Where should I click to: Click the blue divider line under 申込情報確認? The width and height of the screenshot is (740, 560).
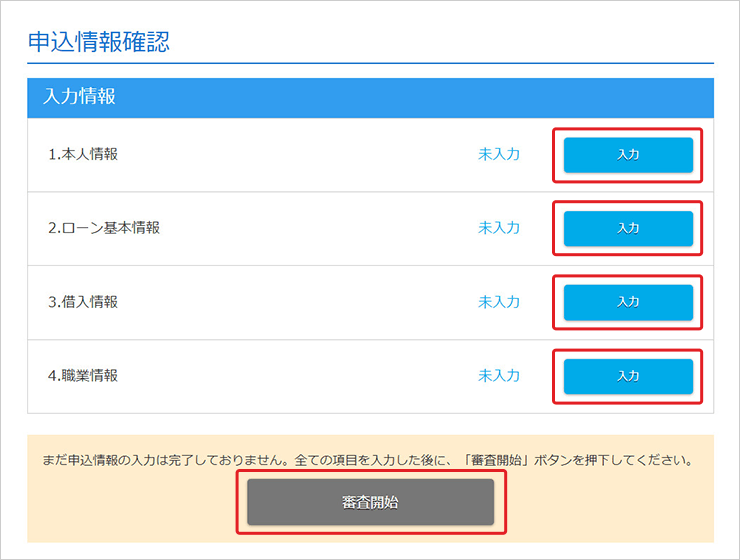tap(370, 64)
